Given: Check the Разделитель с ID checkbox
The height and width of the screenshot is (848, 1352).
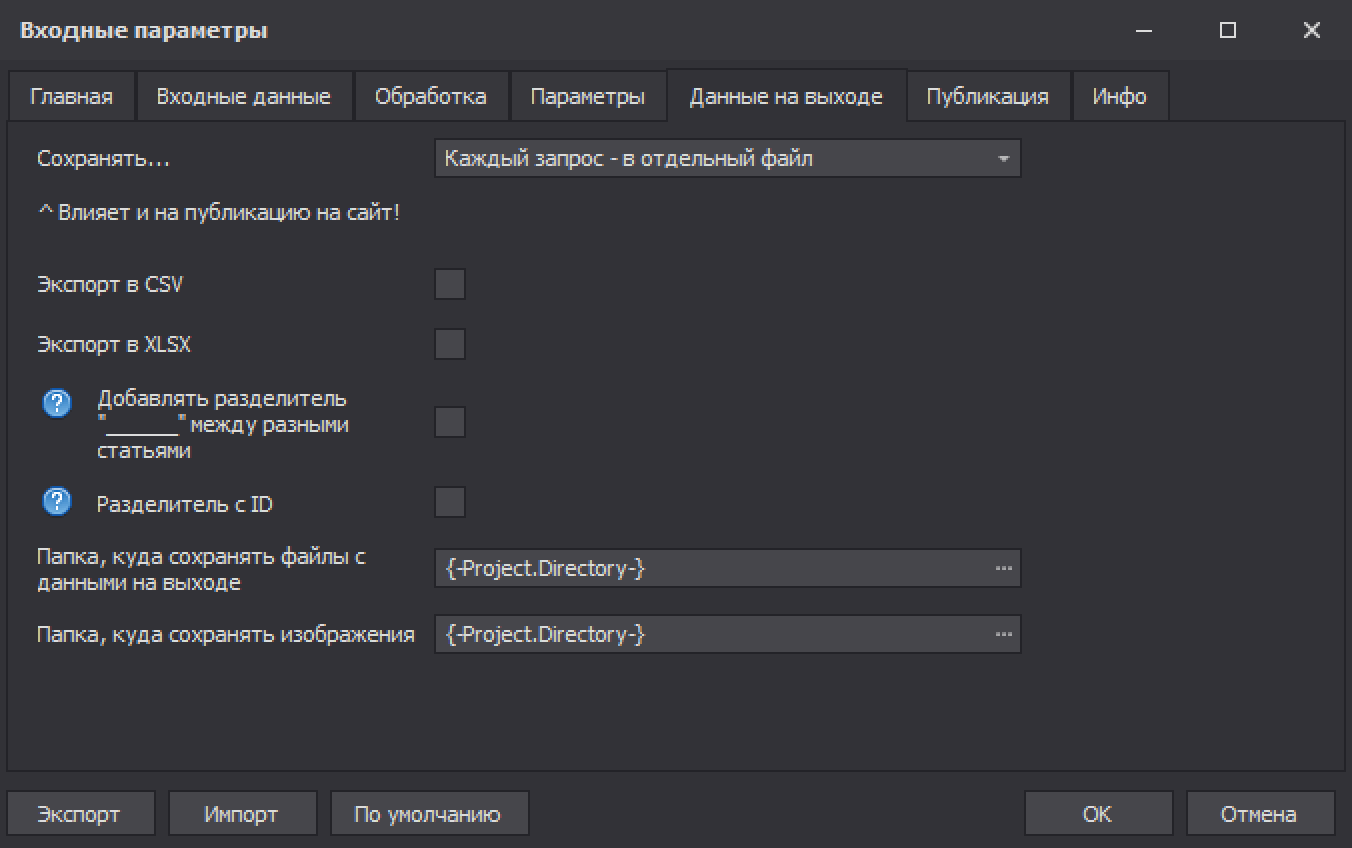Looking at the screenshot, I should [450, 501].
